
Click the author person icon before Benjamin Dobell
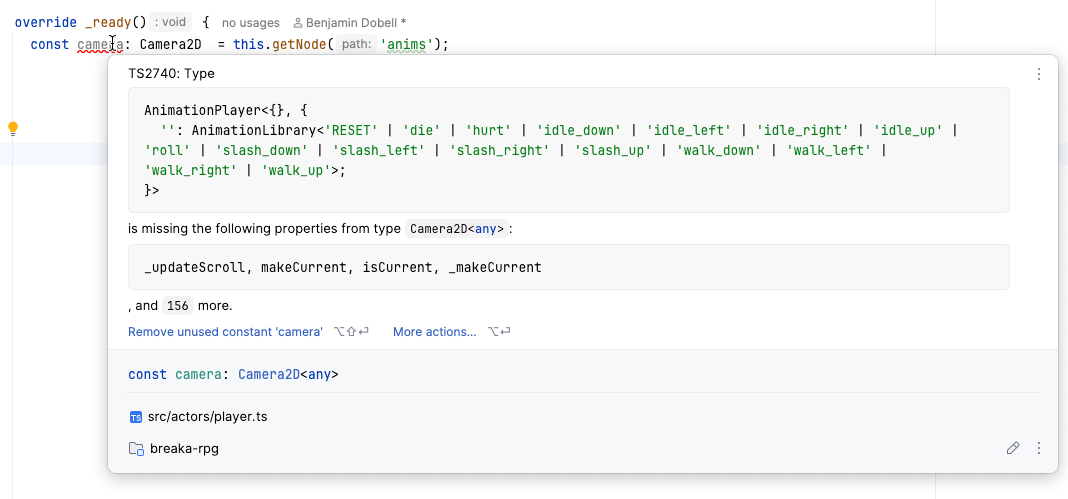[x=297, y=22]
